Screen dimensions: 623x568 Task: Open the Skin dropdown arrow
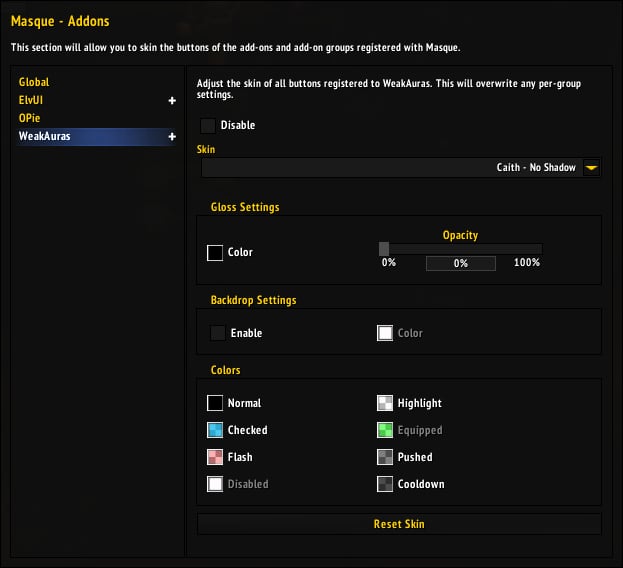click(x=592, y=168)
